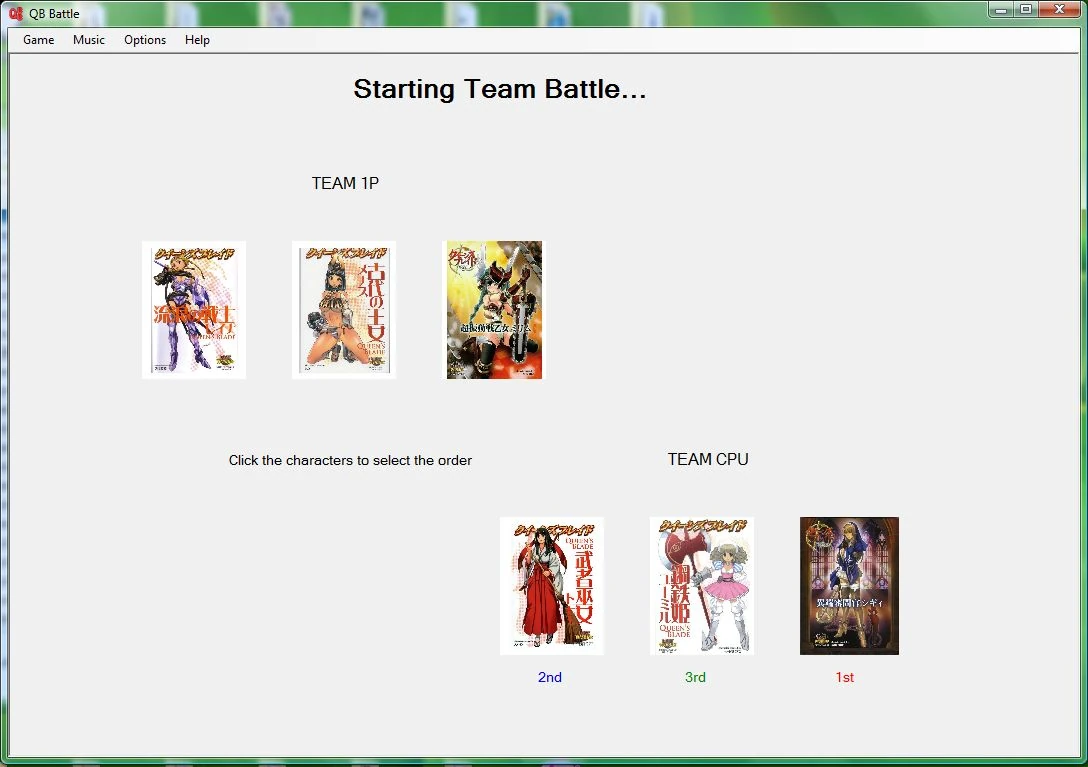The height and width of the screenshot is (767, 1088).
Task: Click the TEAM CPU heading
Action: tap(708, 460)
